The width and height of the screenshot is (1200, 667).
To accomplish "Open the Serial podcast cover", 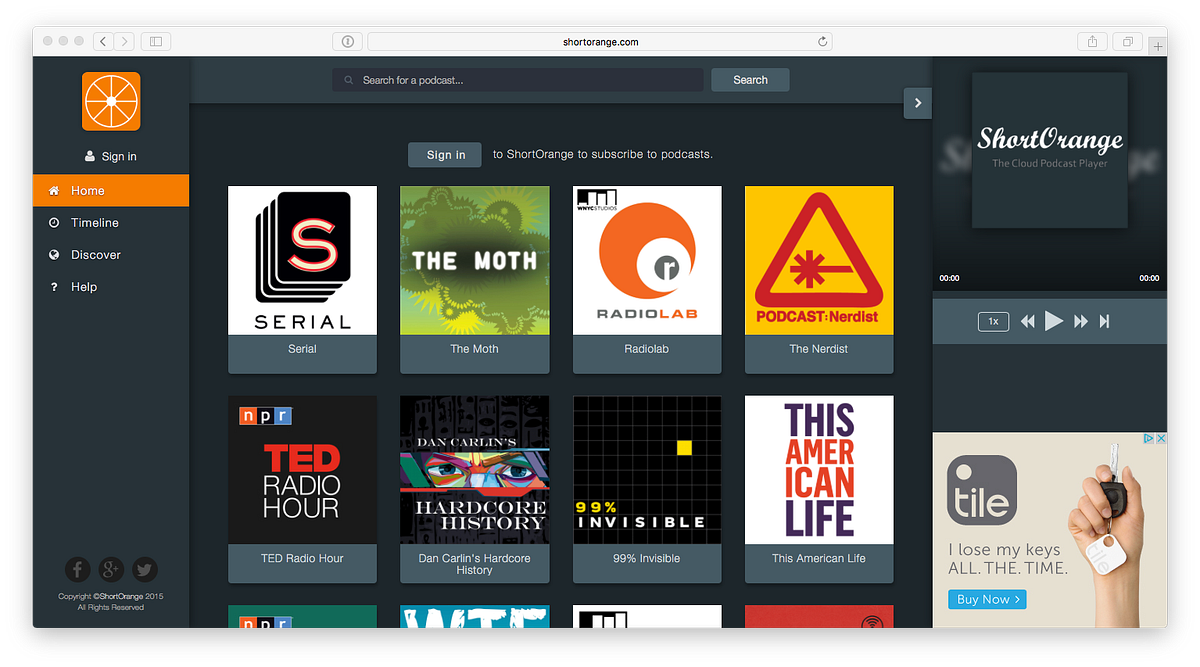I will [x=302, y=260].
